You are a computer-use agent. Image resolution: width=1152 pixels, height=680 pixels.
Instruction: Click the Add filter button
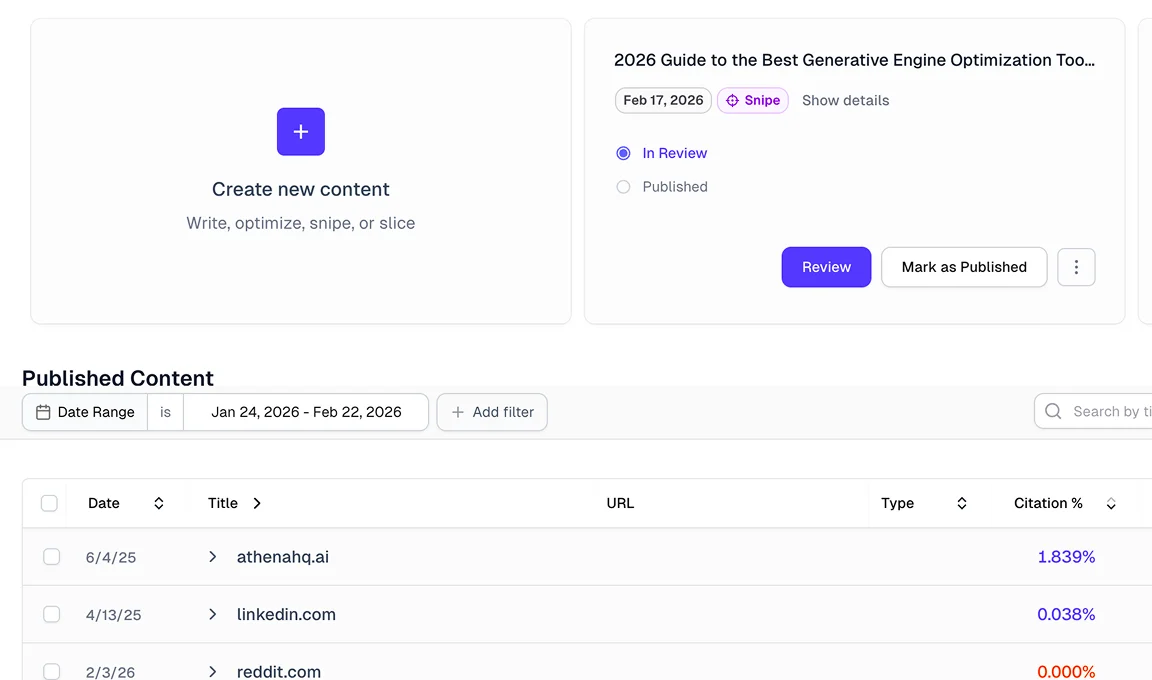coord(492,412)
